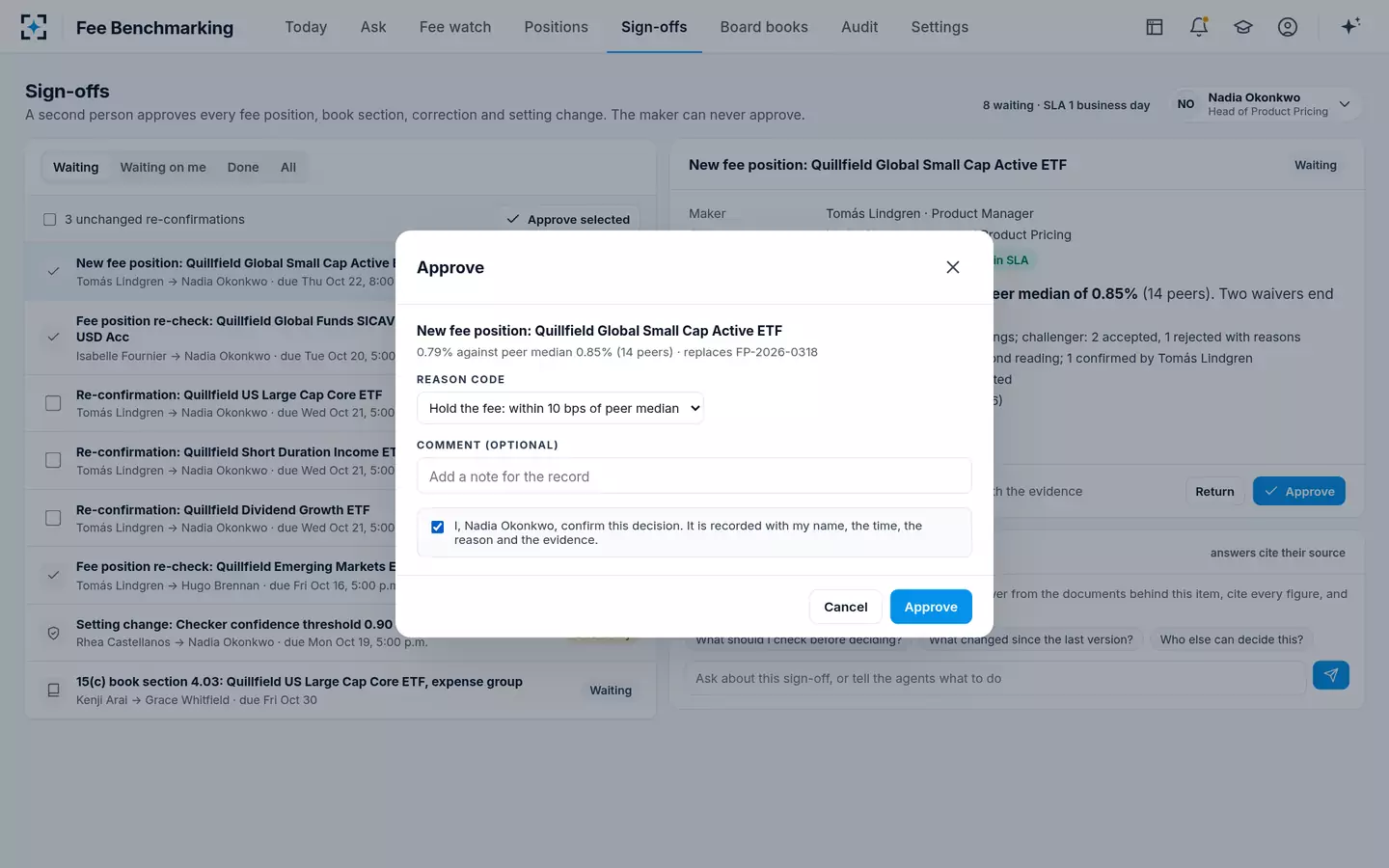Show the Done sign-offs filter
Screen dimensions: 1389x868
[243, 167]
